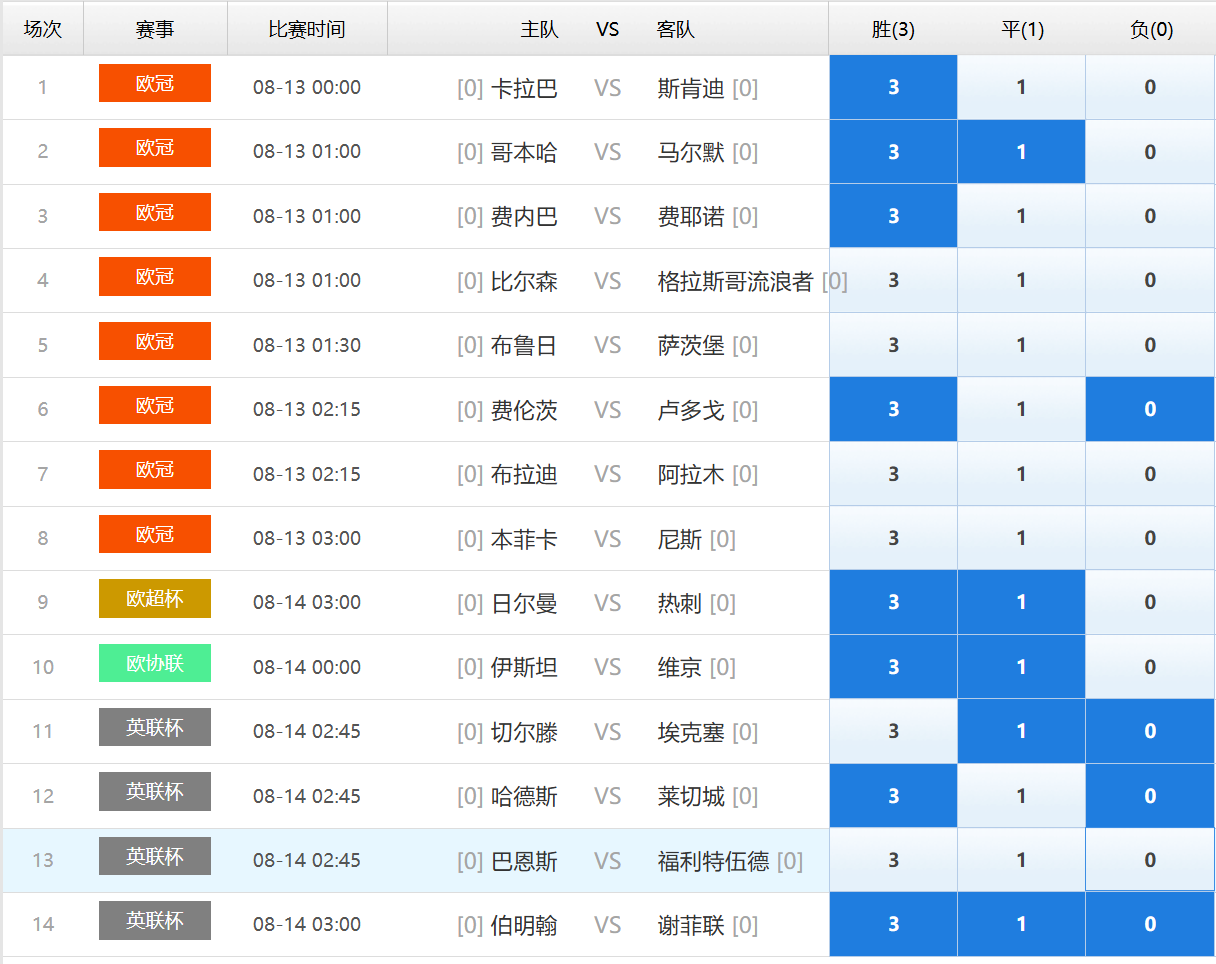Click the away team name 热刺
The image size is (1216, 964).
(x=679, y=604)
